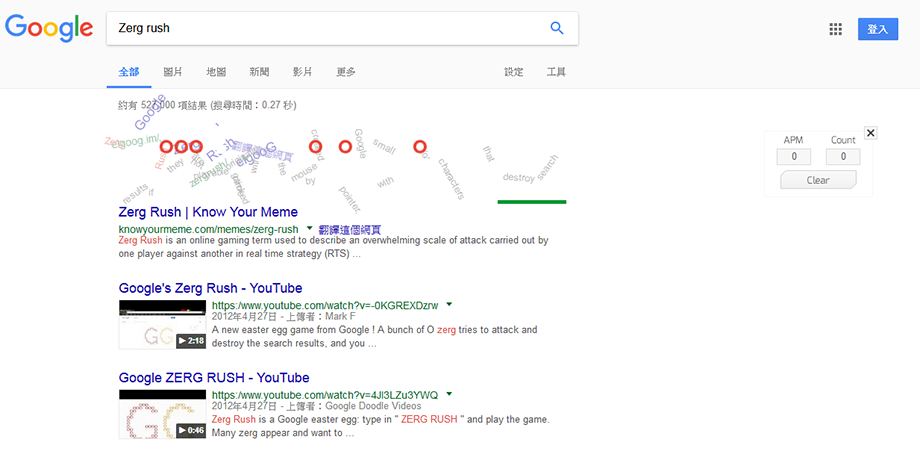Click the APM value field
920x460 pixels.
(794, 157)
